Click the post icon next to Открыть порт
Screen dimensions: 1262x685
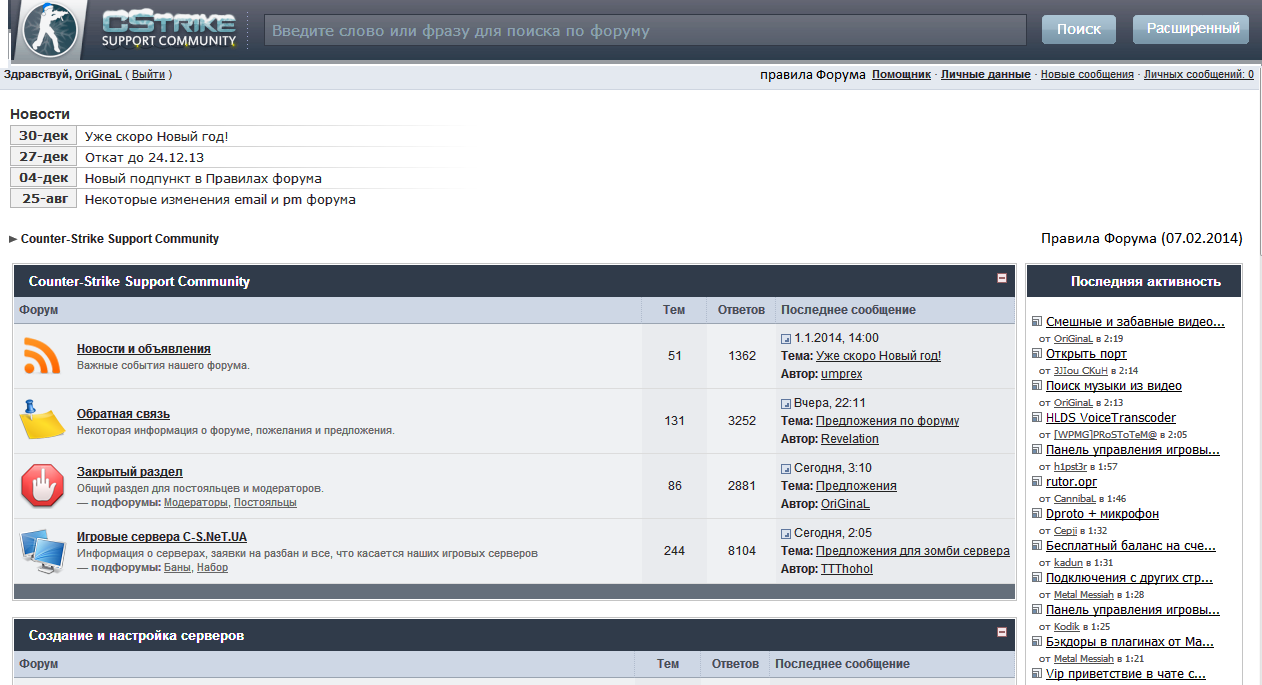[x=1037, y=354]
